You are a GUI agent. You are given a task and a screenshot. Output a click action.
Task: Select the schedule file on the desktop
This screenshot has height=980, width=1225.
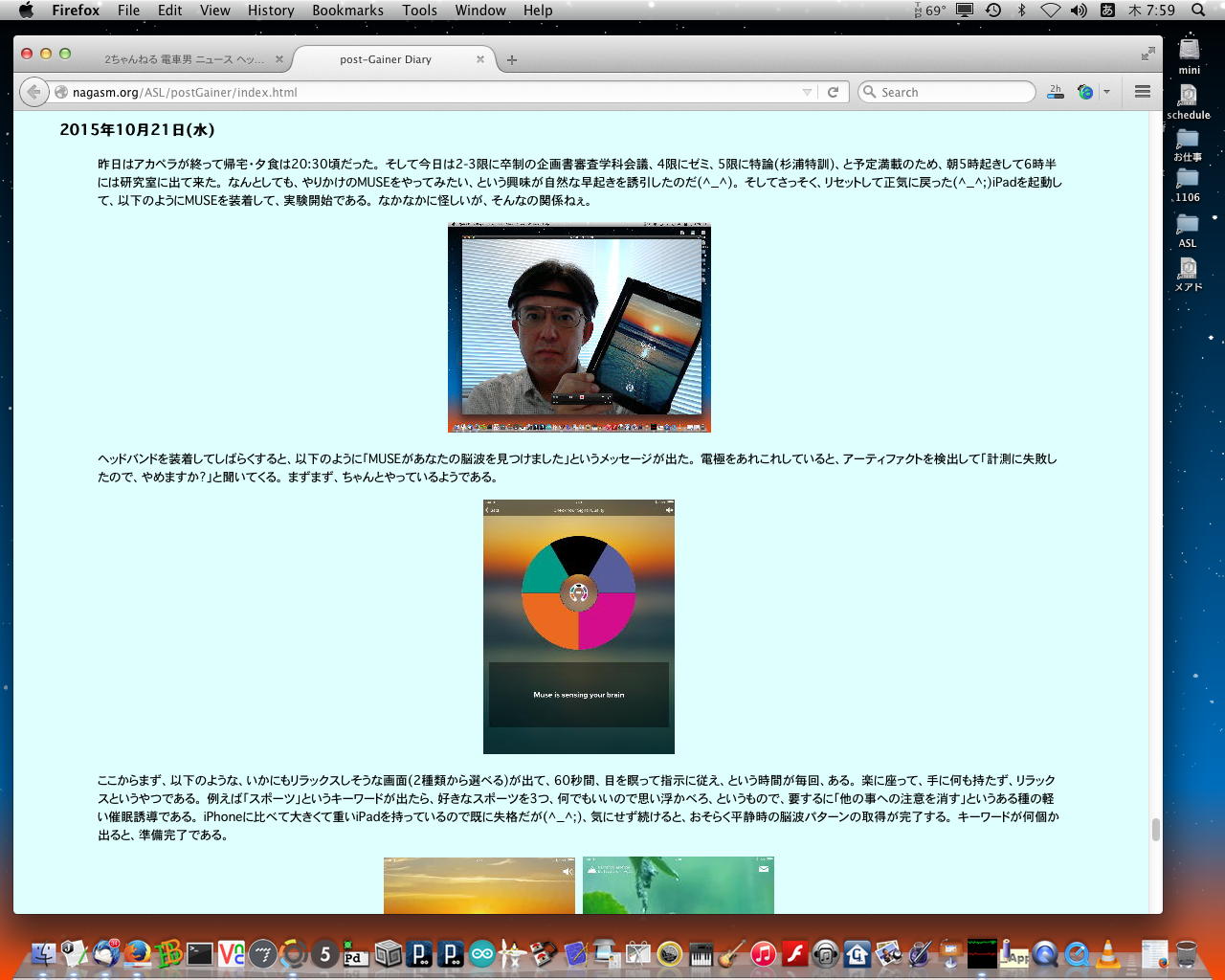pos(1189,101)
